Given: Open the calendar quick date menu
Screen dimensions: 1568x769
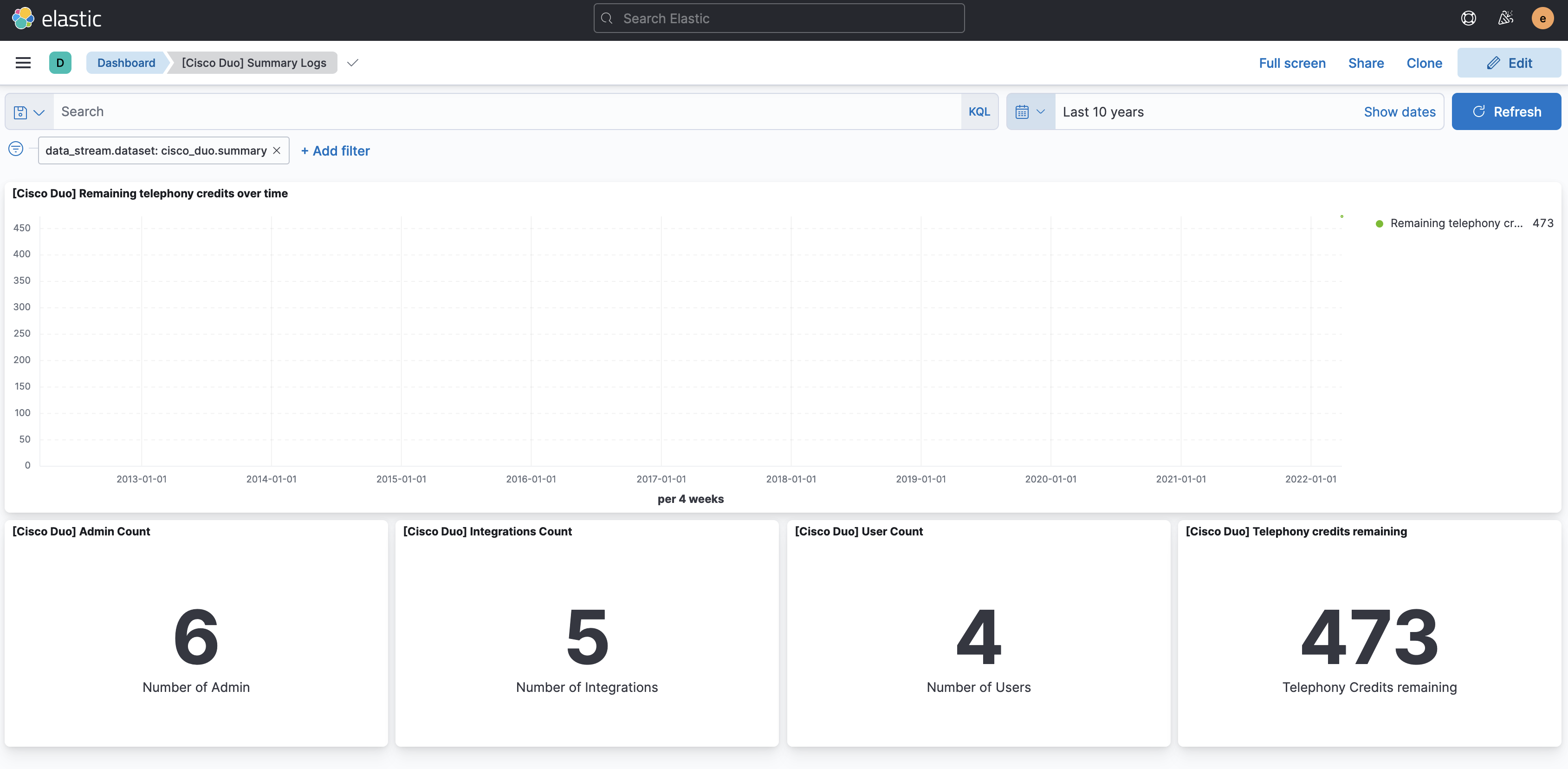Looking at the screenshot, I should 1030,112.
